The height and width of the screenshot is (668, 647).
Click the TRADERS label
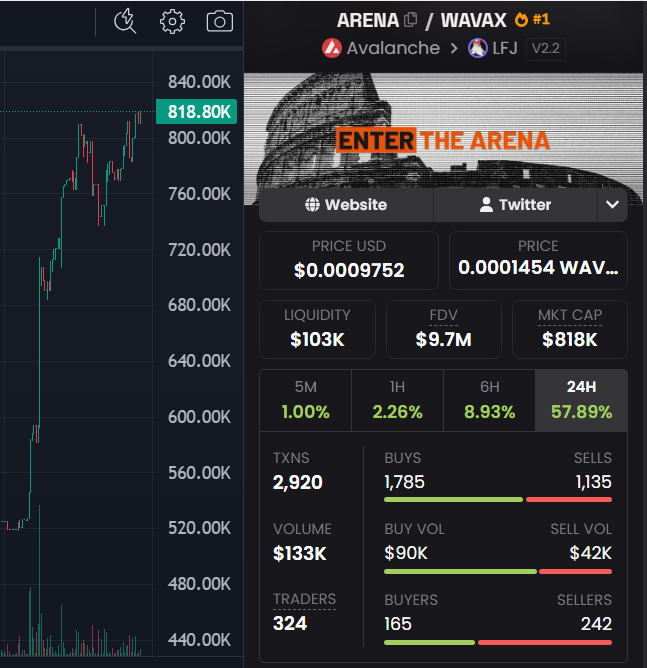(x=305, y=599)
